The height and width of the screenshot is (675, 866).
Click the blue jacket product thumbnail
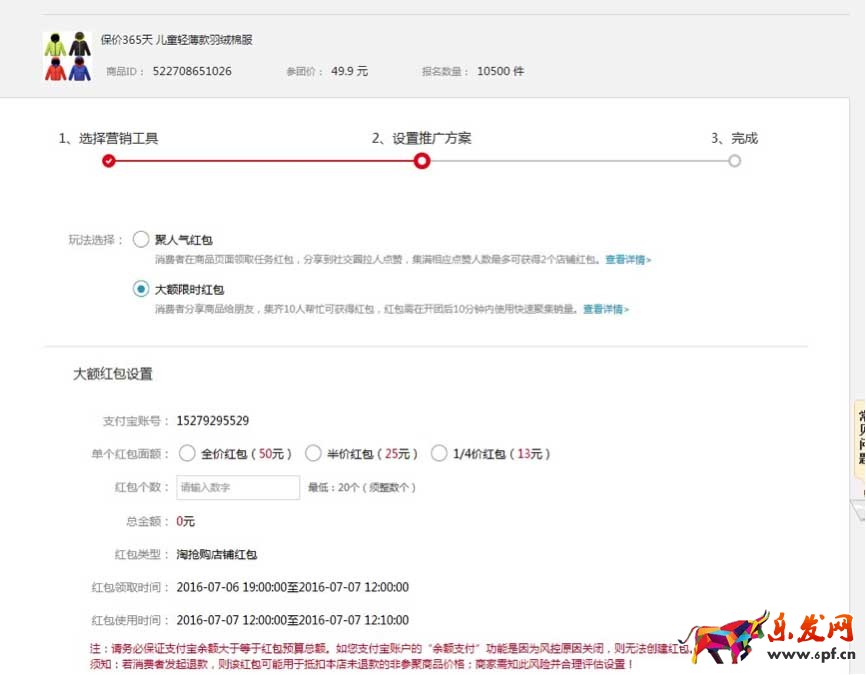tap(80, 68)
